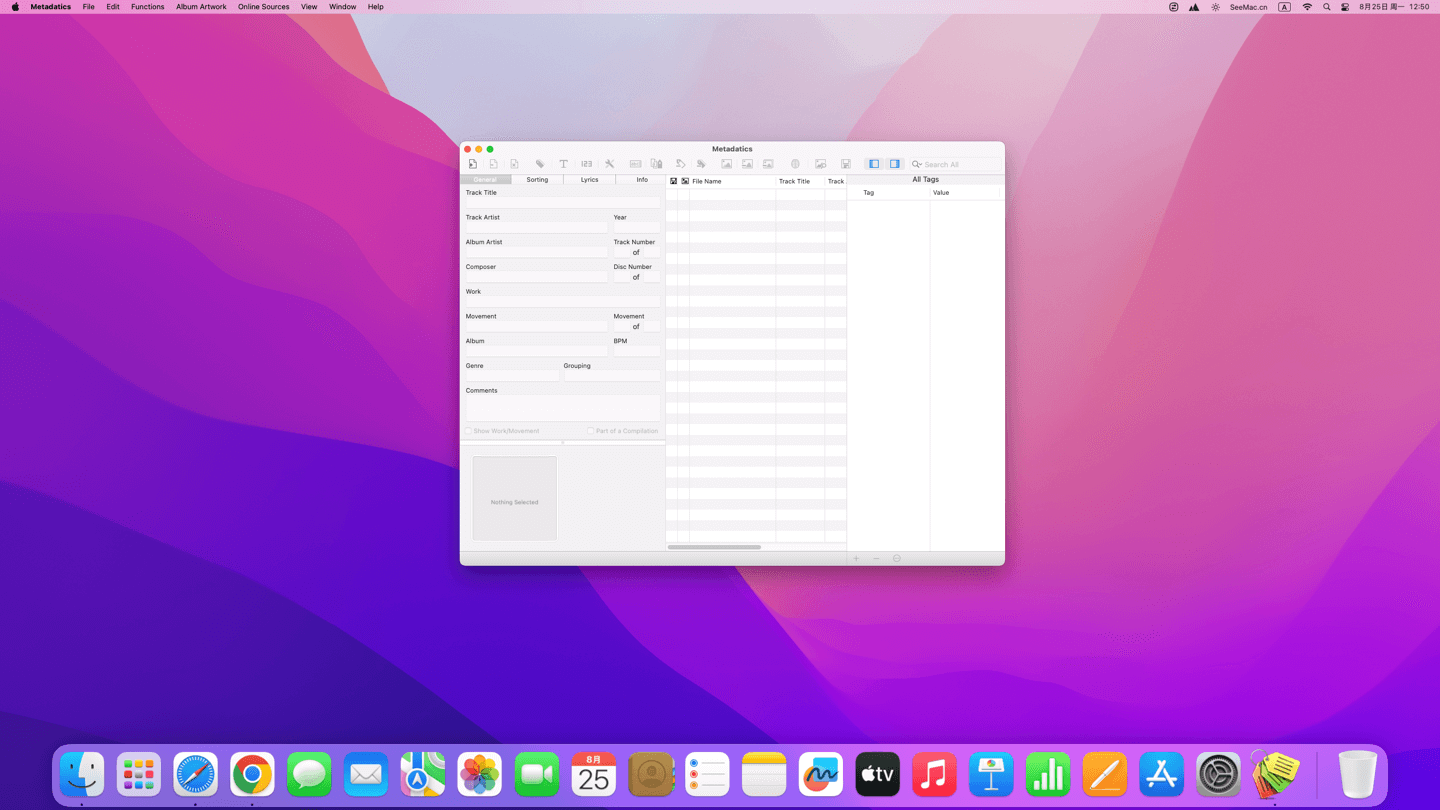Click the '123' numbering toolbar icon
Viewport: 1440px width, 810px height.
(586, 164)
